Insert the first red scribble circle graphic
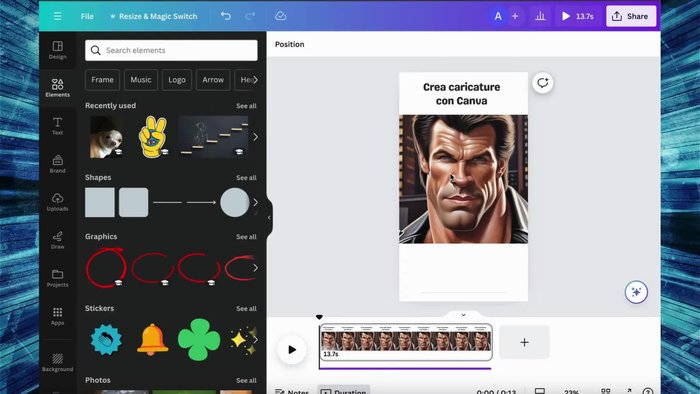Viewport: 700px width, 394px height. pyautogui.click(x=106, y=267)
